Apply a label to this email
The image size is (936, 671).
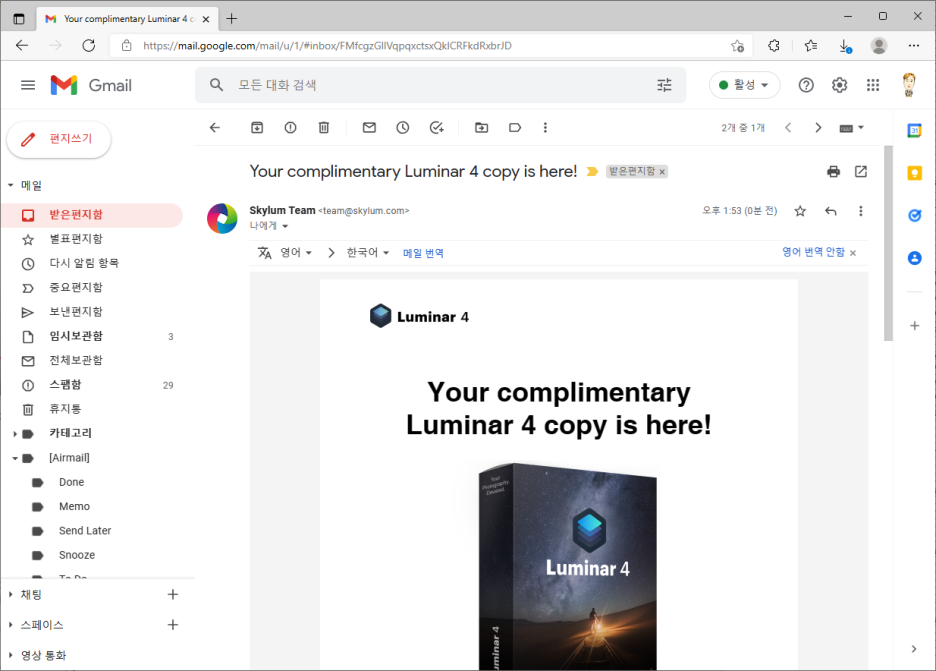pos(515,128)
